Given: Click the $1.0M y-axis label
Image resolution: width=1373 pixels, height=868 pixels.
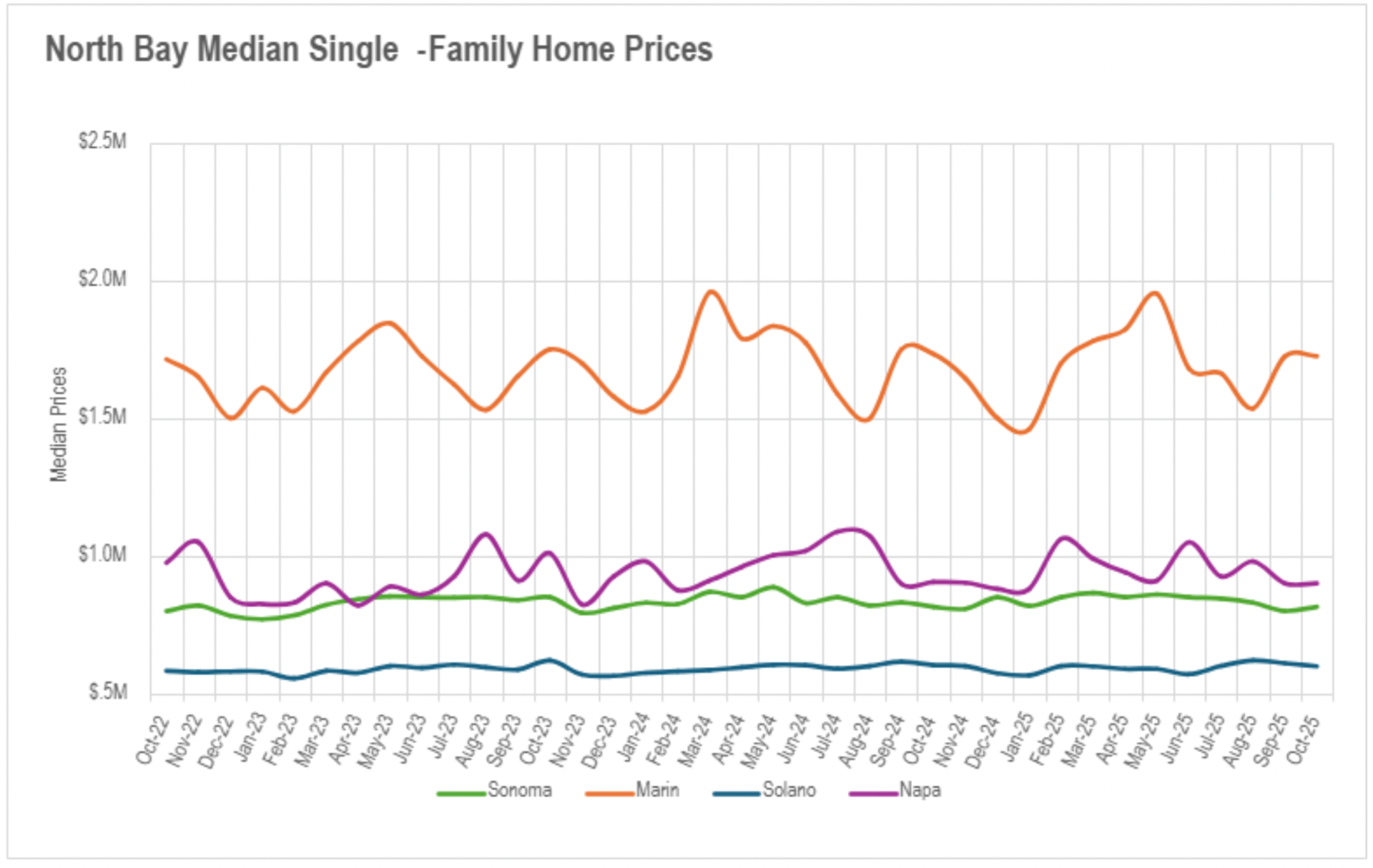Looking at the screenshot, I should tap(102, 554).
